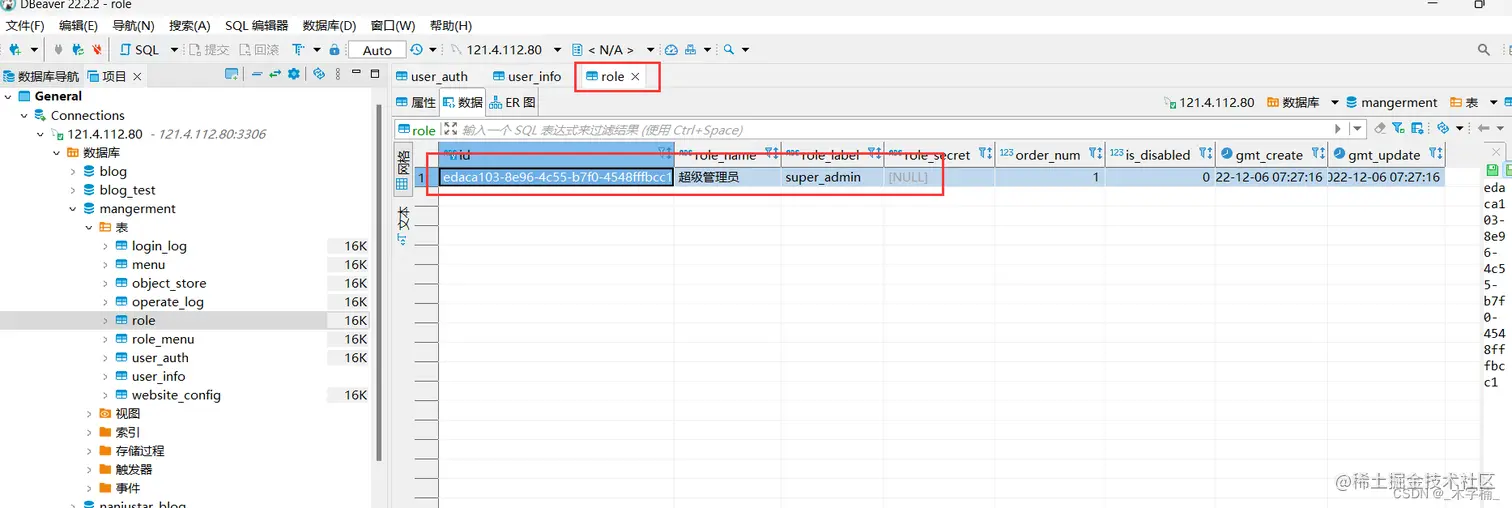The width and height of the screenshot is (1512, 508).
Task: Select the website_config table in tree
Action: 176,395
